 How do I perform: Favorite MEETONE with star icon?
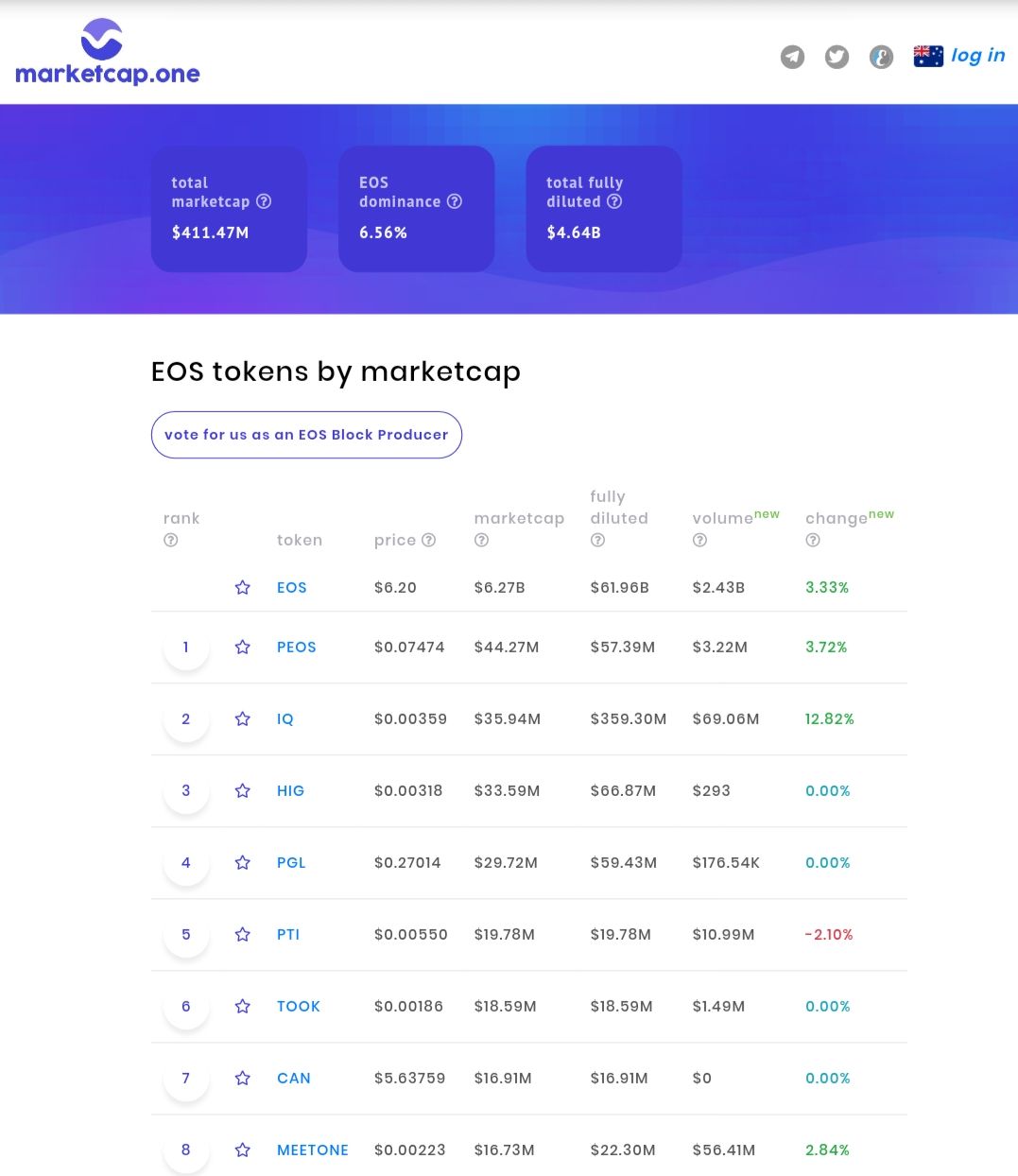tap(243, 1150)
